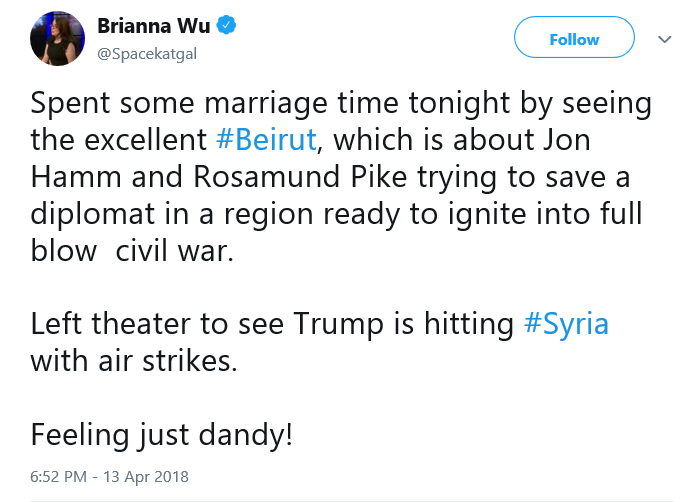This screenshot has width=691, height=502.
Task: Click 'Hamm and Rosamund Pike' tweet text
Action: coord(219,177)
